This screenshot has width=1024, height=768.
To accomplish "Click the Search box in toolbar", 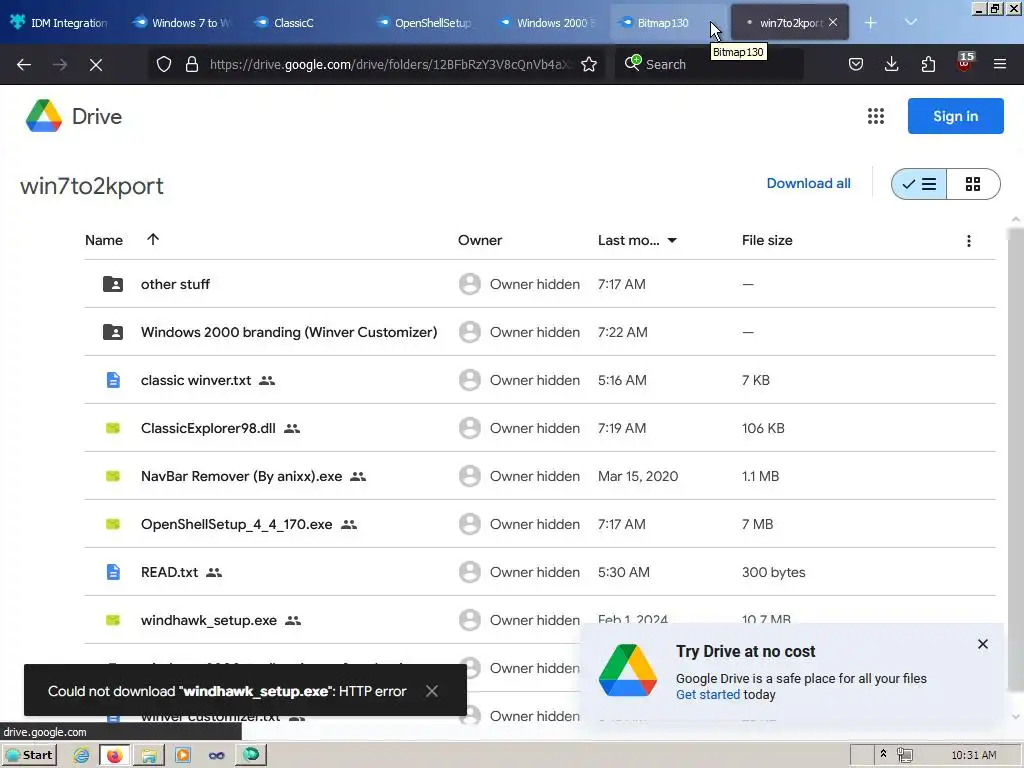I will [x=709, y=64].
